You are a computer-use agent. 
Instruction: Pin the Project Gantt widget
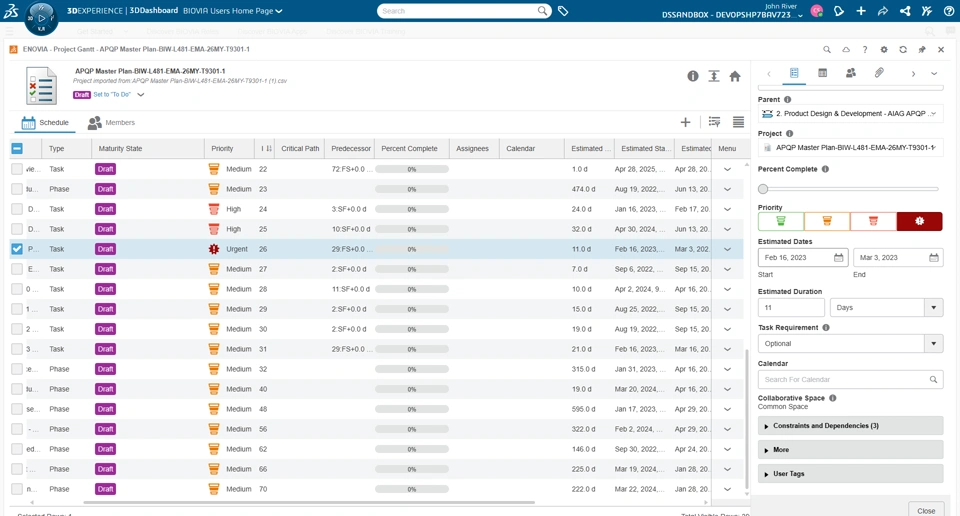click(921, 50)
